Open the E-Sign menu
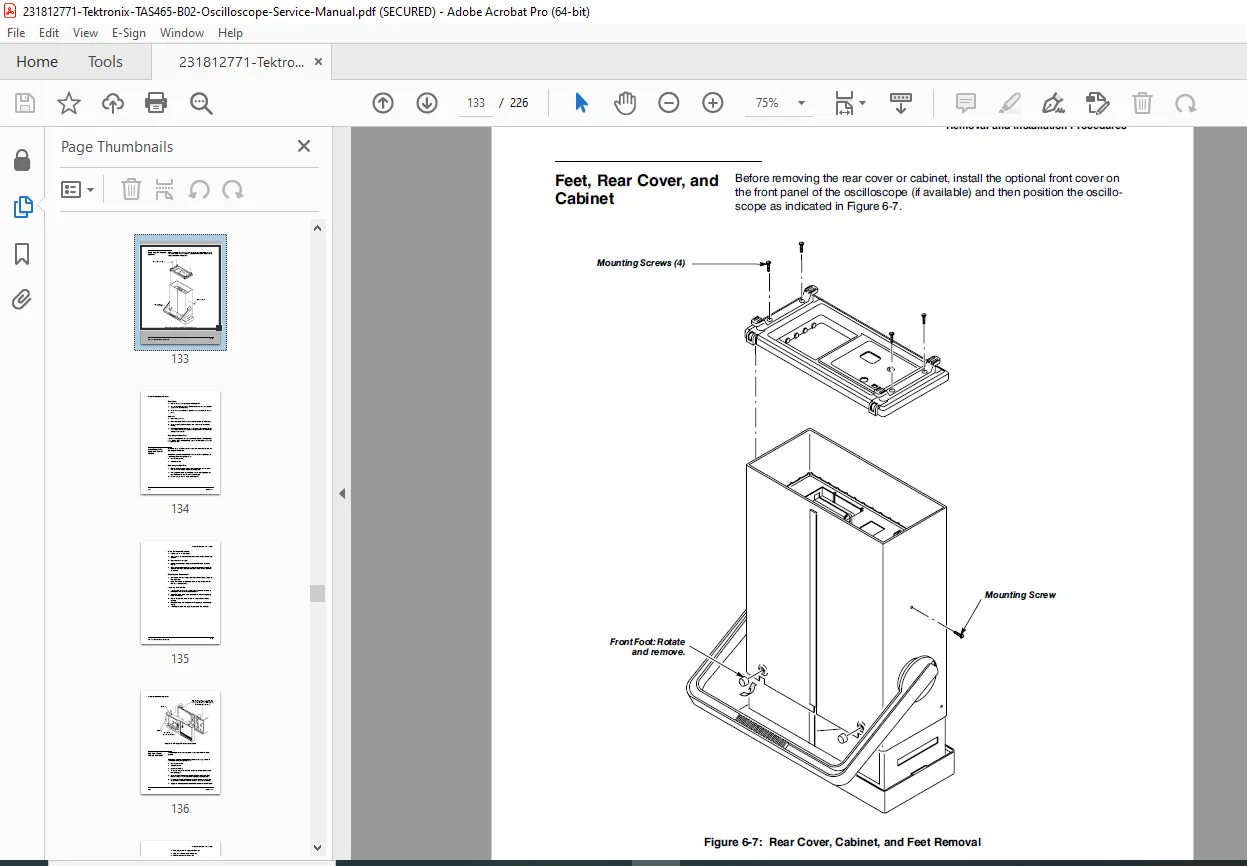 129,32
